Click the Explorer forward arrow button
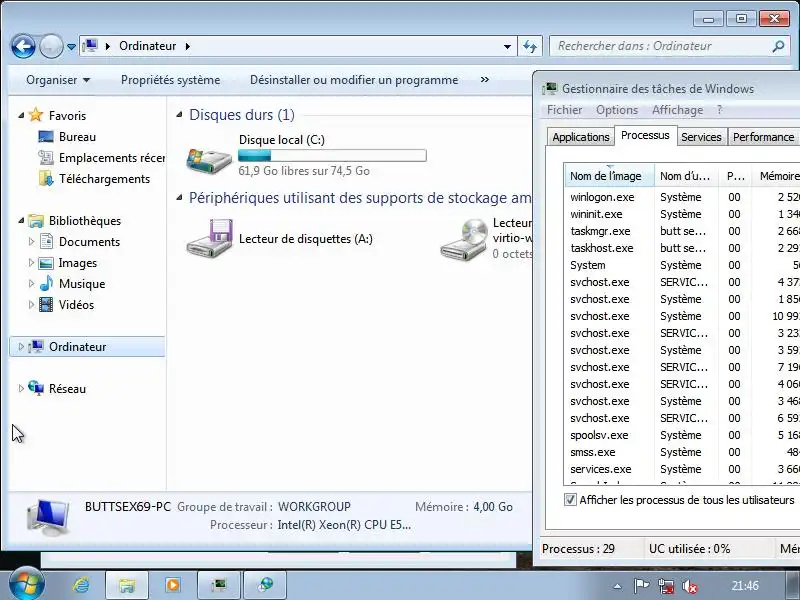The width and height of the screenshot is (800, 600). click(x=51, y=46)
